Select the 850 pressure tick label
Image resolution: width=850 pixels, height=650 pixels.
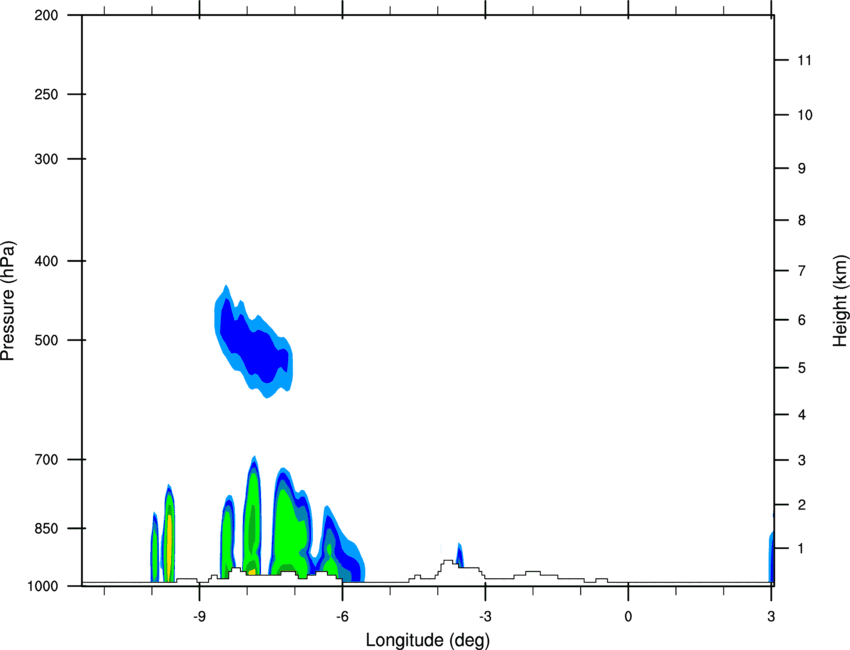(46, 528)
